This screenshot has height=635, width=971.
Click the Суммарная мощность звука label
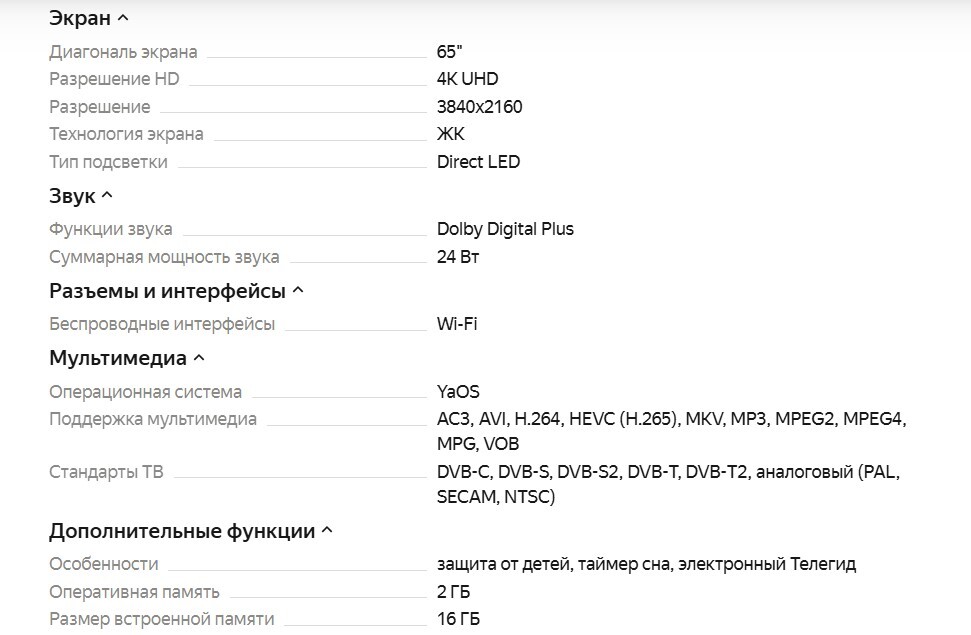pos(164,257)
